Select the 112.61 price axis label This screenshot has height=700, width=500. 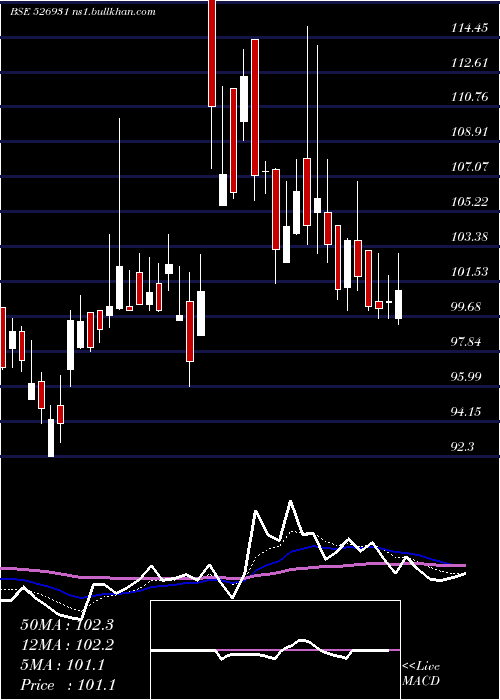(470, 63)
